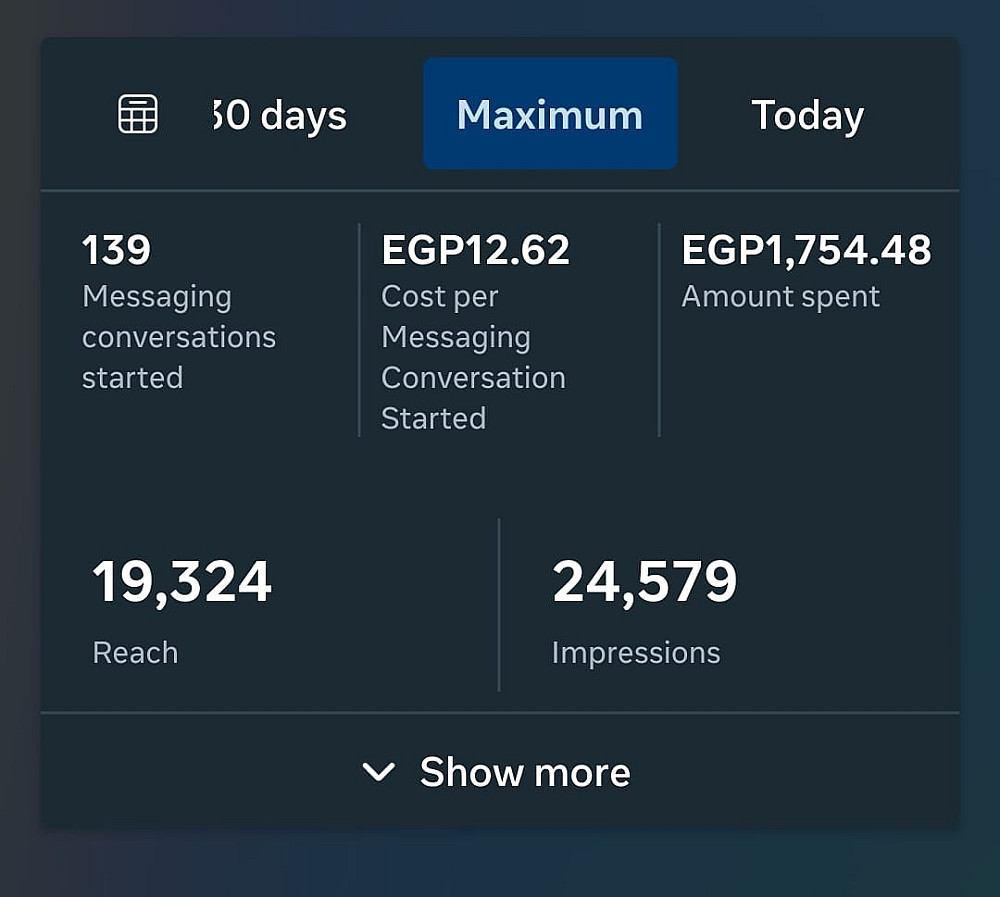
Task: Select the Maximum time range tab
Action: click(550, 114)
